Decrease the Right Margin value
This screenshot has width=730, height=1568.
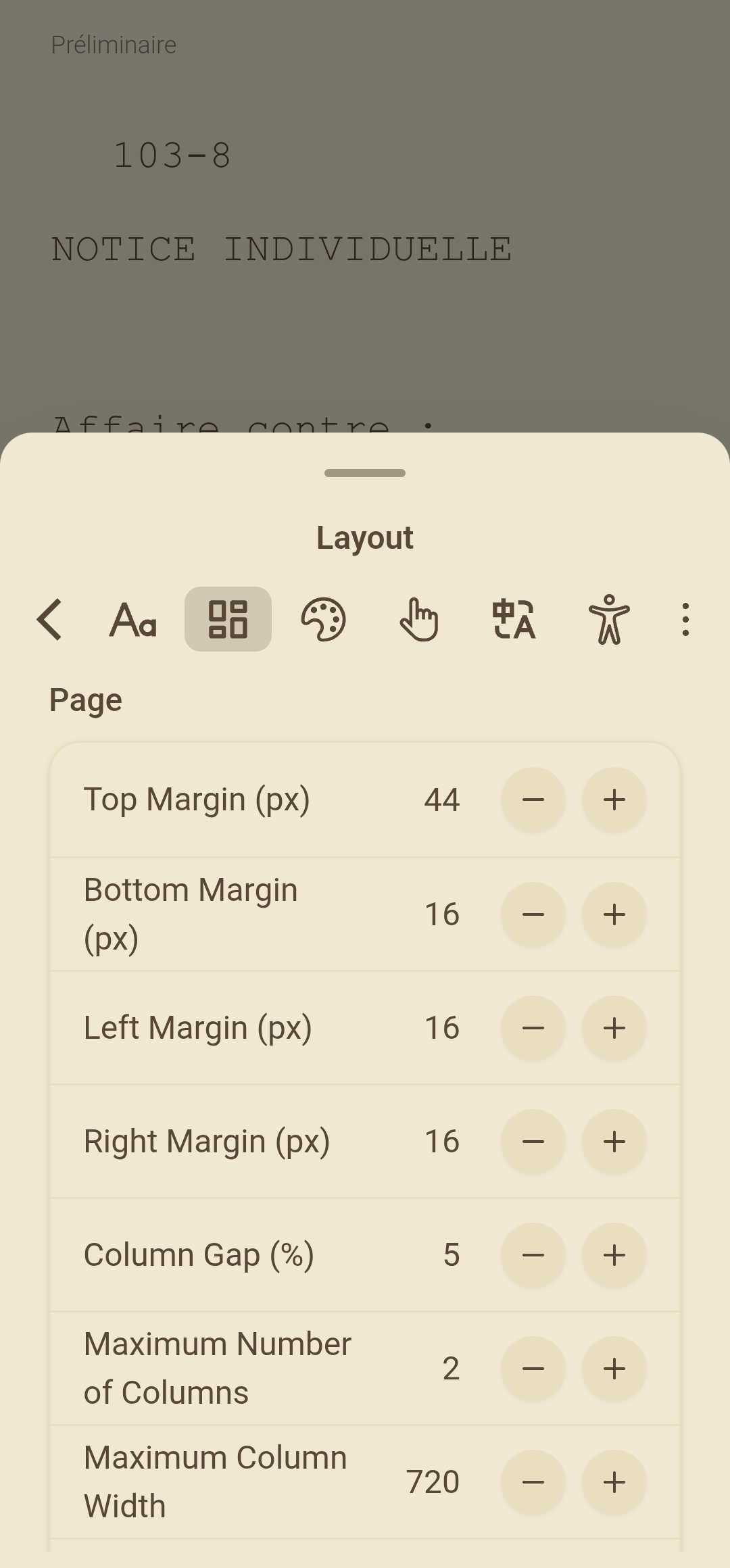pyautogui.click(x=533, y=1142)
